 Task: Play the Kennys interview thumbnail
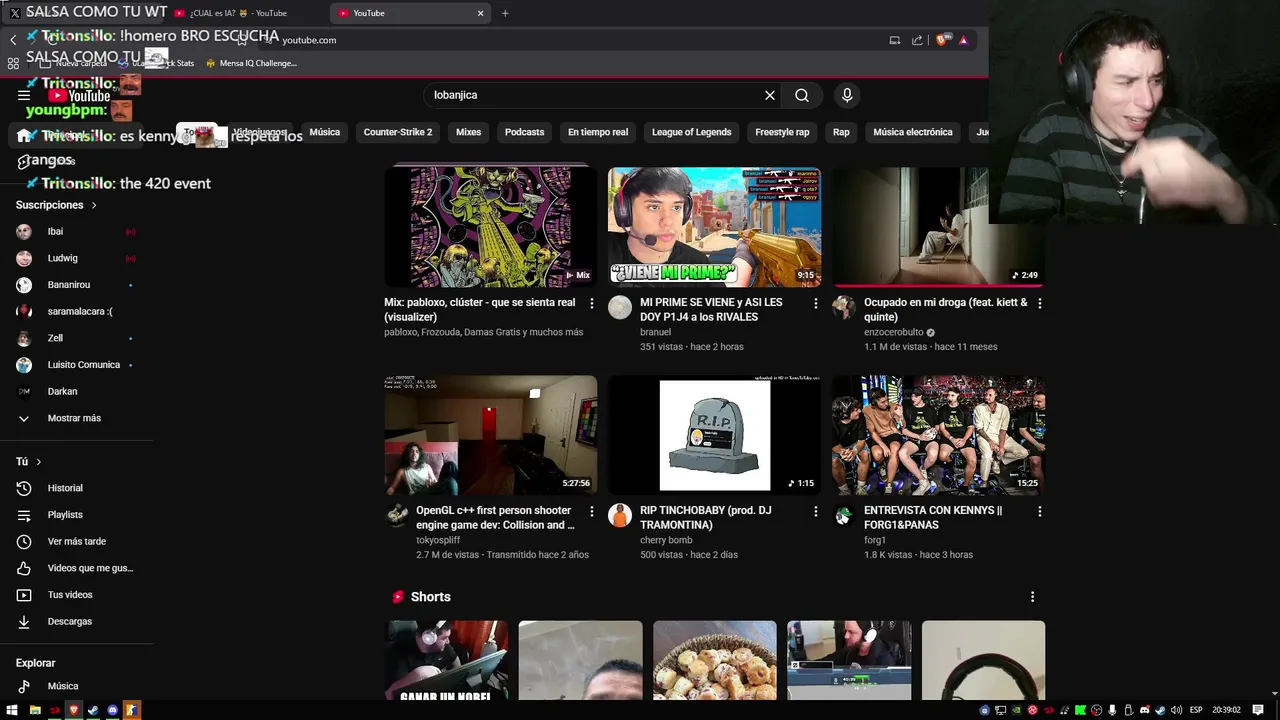pos(939,435)
